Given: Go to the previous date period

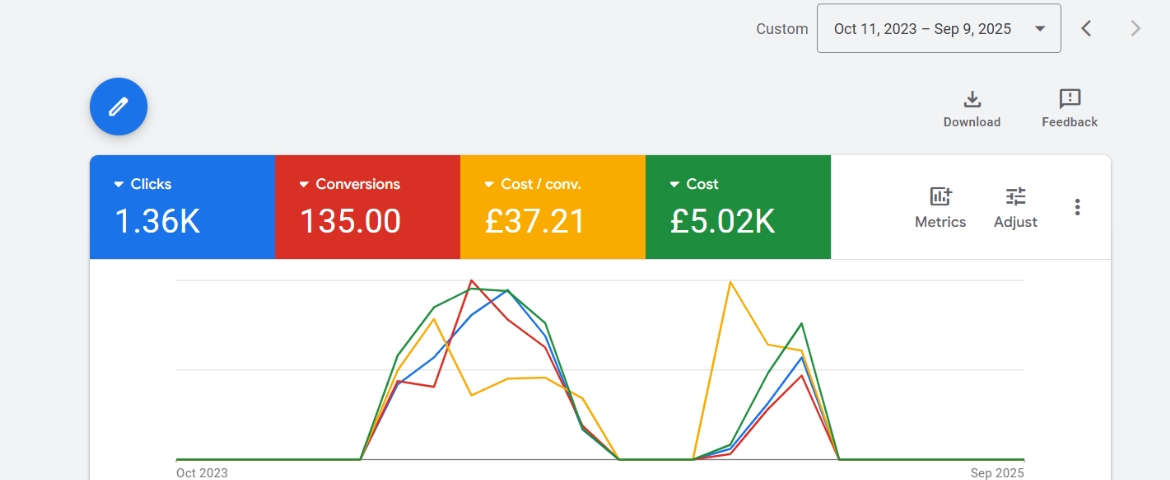Looking at the screenshot, I should click(x=1086, y=29).
